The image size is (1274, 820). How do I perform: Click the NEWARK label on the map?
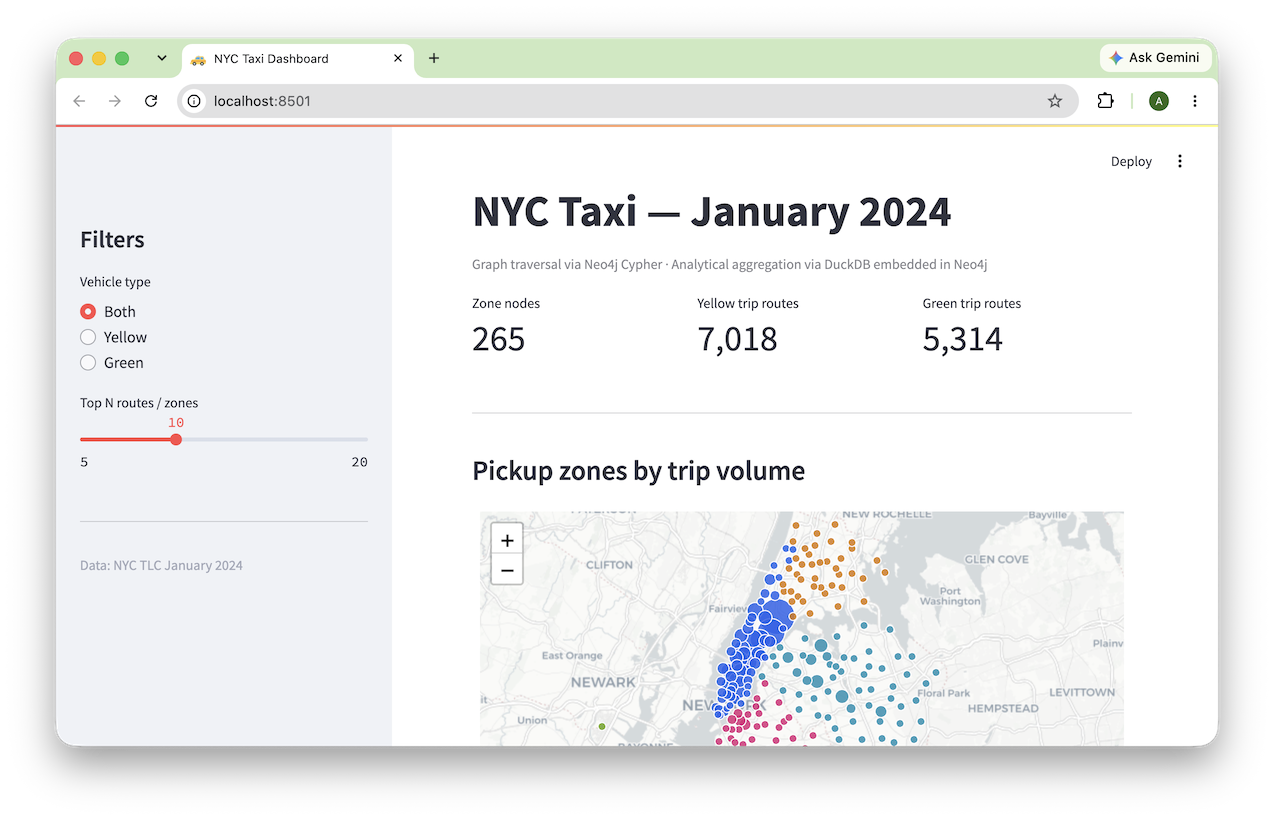click(x=603, y=682)
